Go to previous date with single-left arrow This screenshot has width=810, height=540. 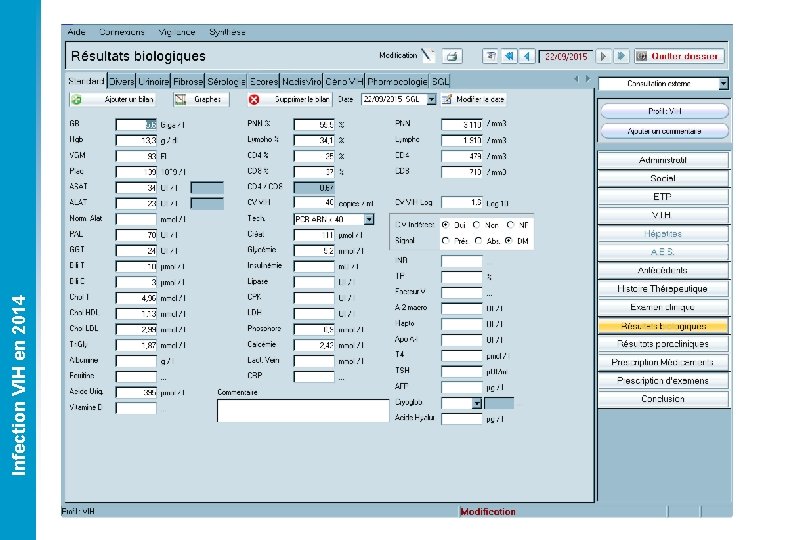526,56
